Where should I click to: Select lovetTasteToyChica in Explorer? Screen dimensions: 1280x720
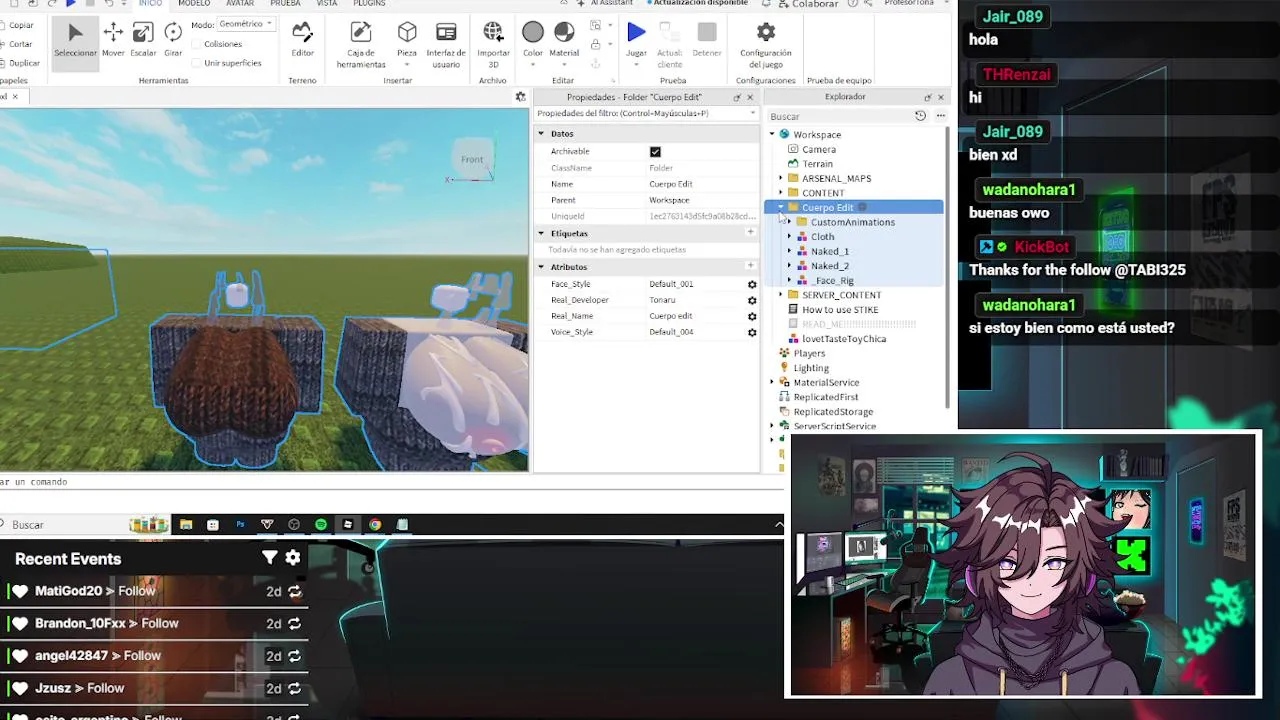click(844, 339)
